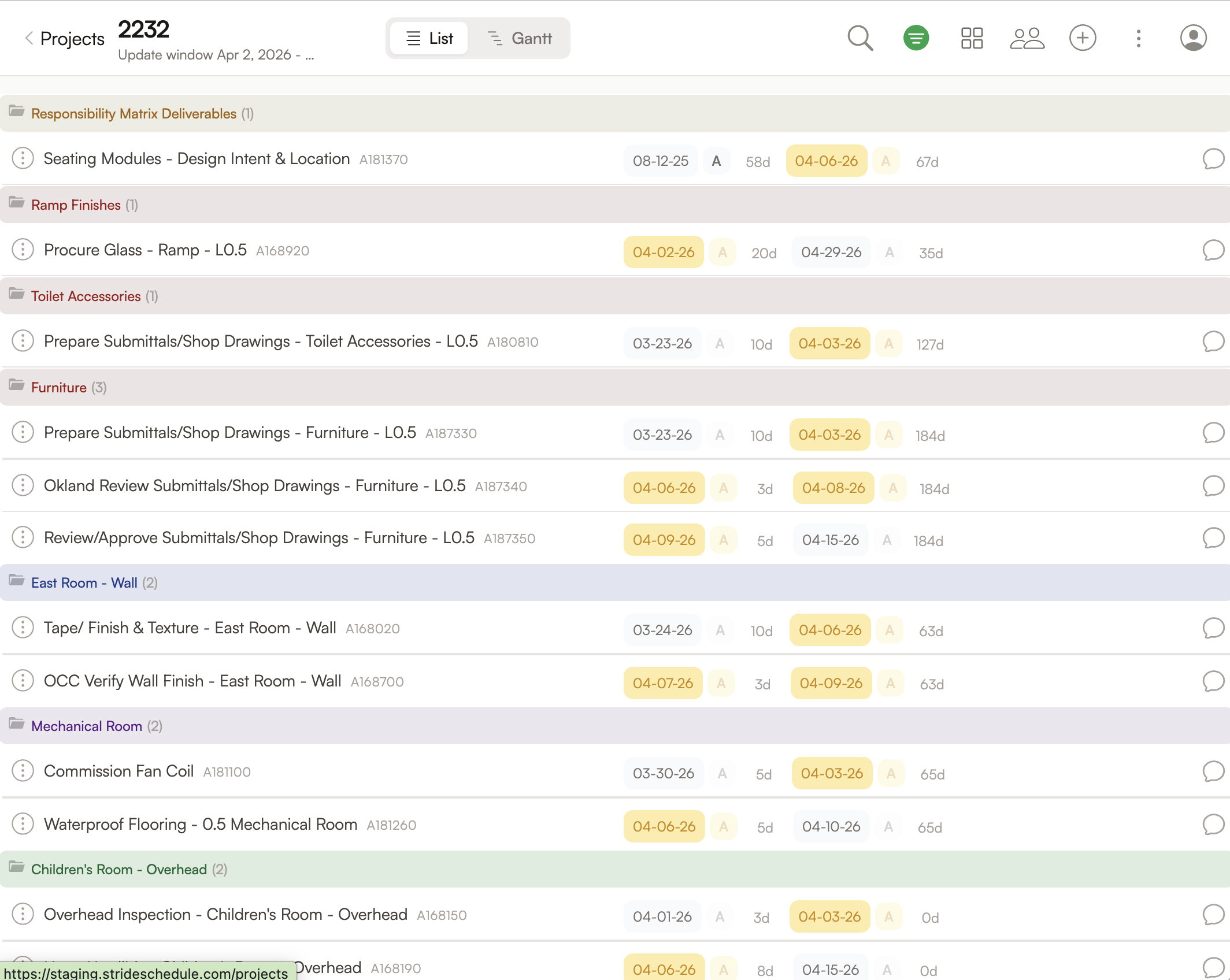
Task: Open options circle for Waterproof Flooring task
Action: 23,824
